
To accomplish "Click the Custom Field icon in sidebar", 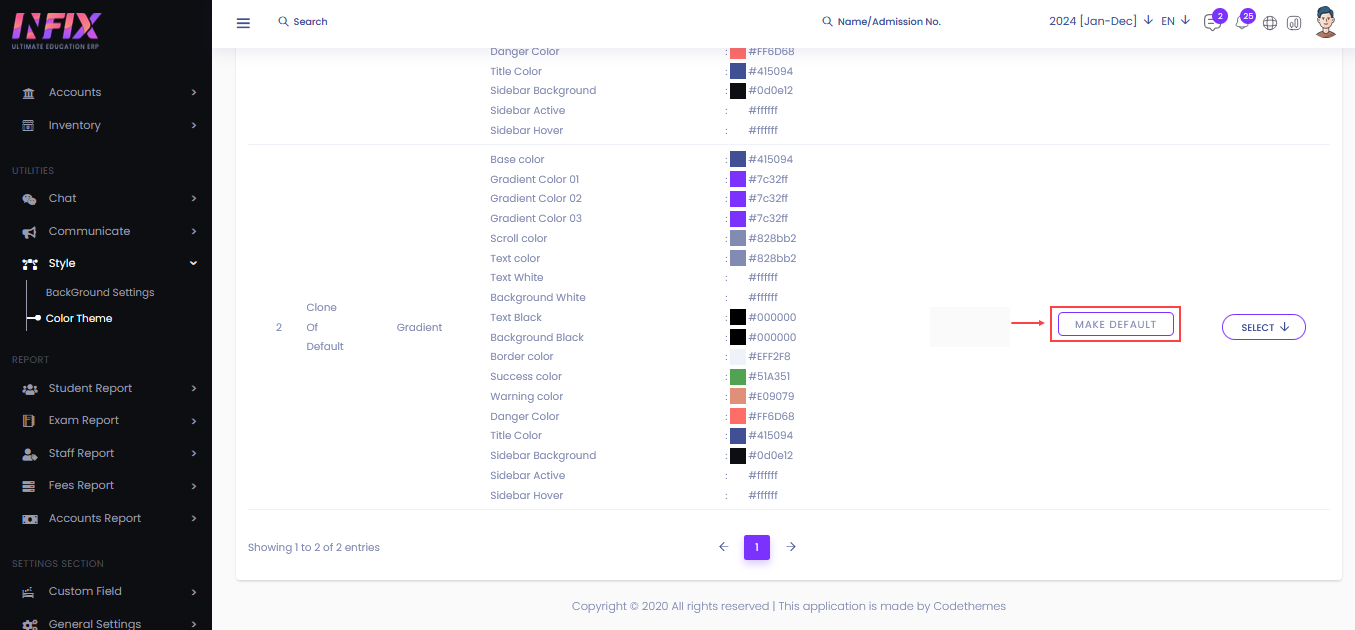I will point(29,591).
